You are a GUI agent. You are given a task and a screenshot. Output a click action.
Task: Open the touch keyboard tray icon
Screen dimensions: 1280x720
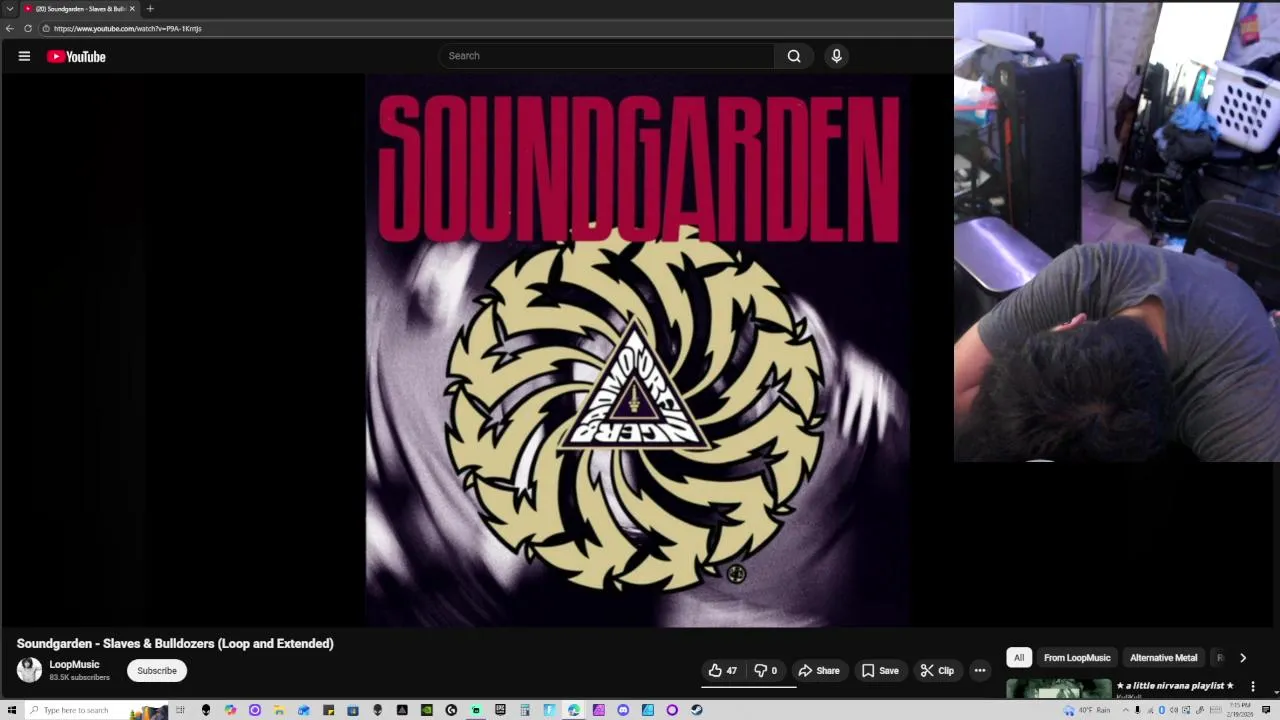(1215, 710)
